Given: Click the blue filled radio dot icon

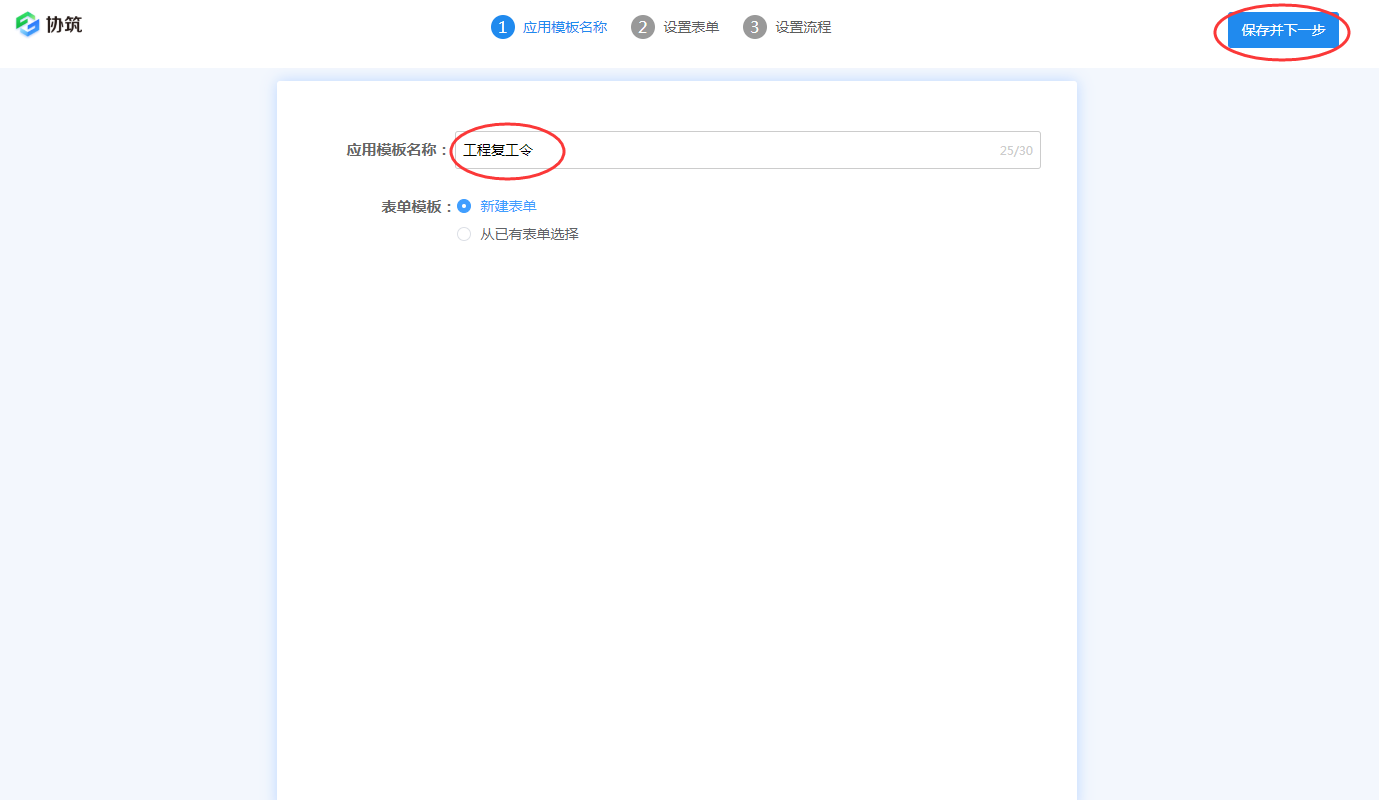Looking at the screenshot, I should coord(463,205).
